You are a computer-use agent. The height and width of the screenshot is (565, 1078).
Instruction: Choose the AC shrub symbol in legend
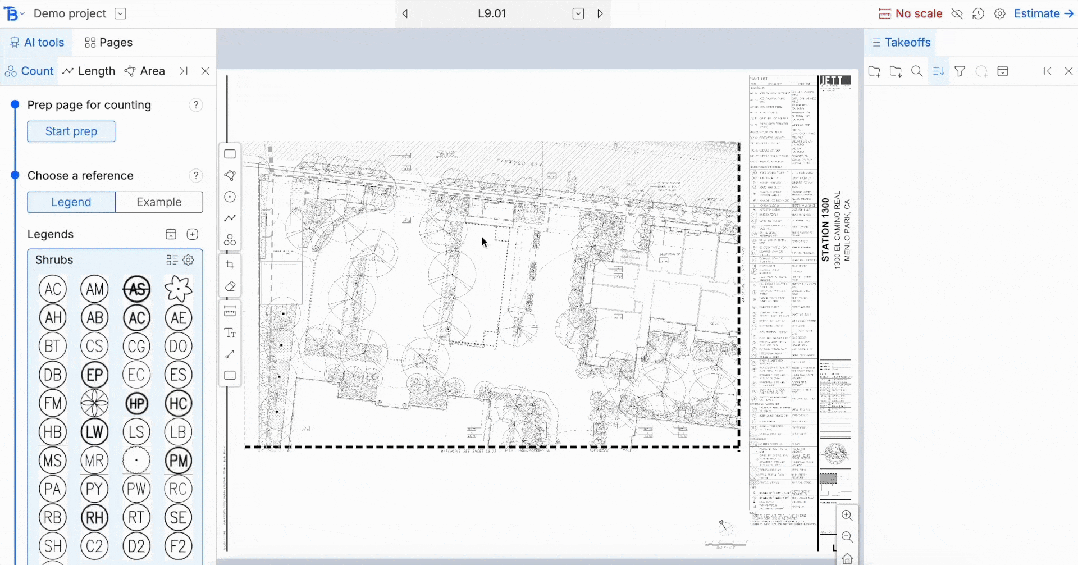tap(53, 290)
